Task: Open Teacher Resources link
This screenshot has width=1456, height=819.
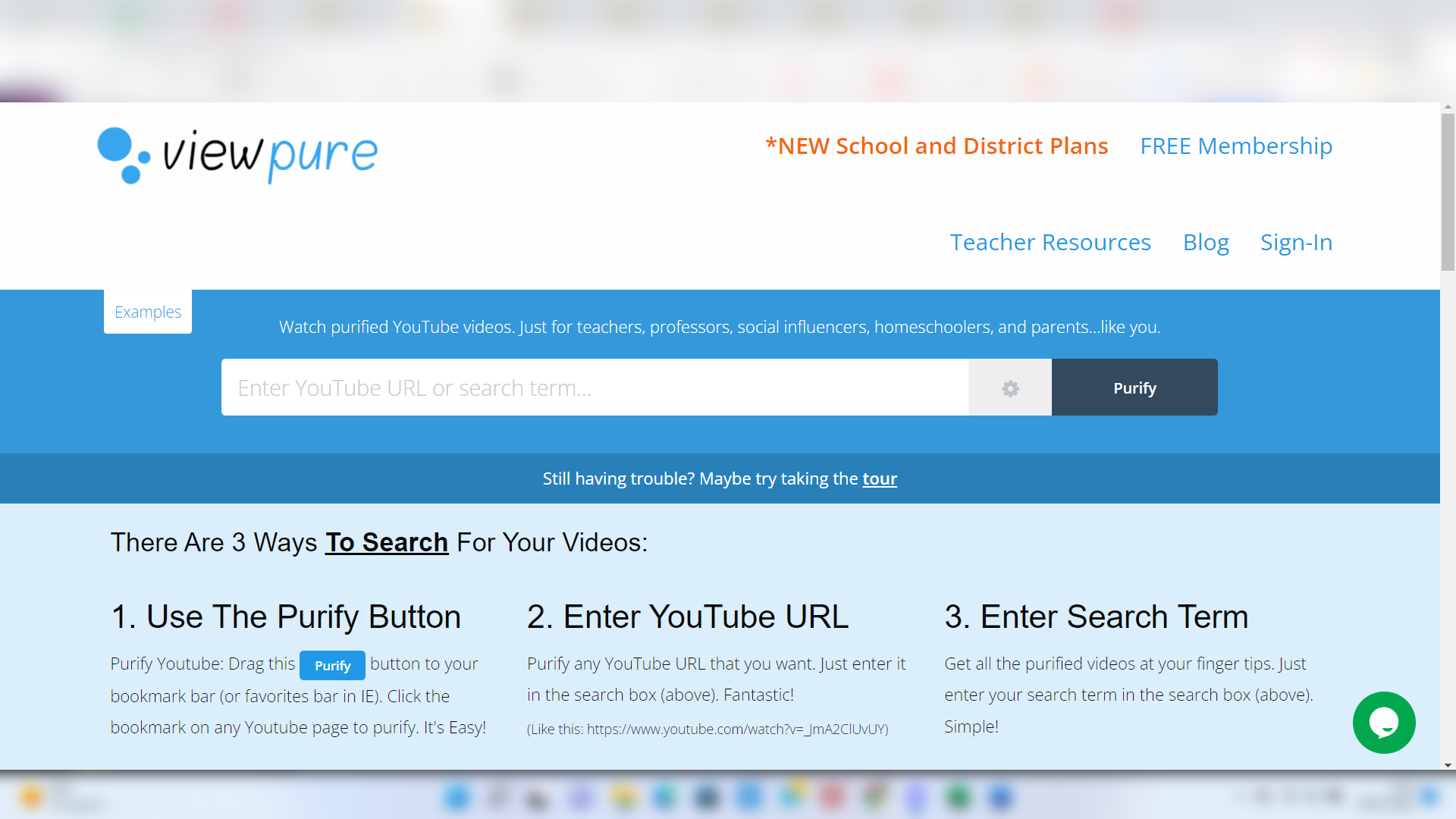Action: click(1050, 242)
